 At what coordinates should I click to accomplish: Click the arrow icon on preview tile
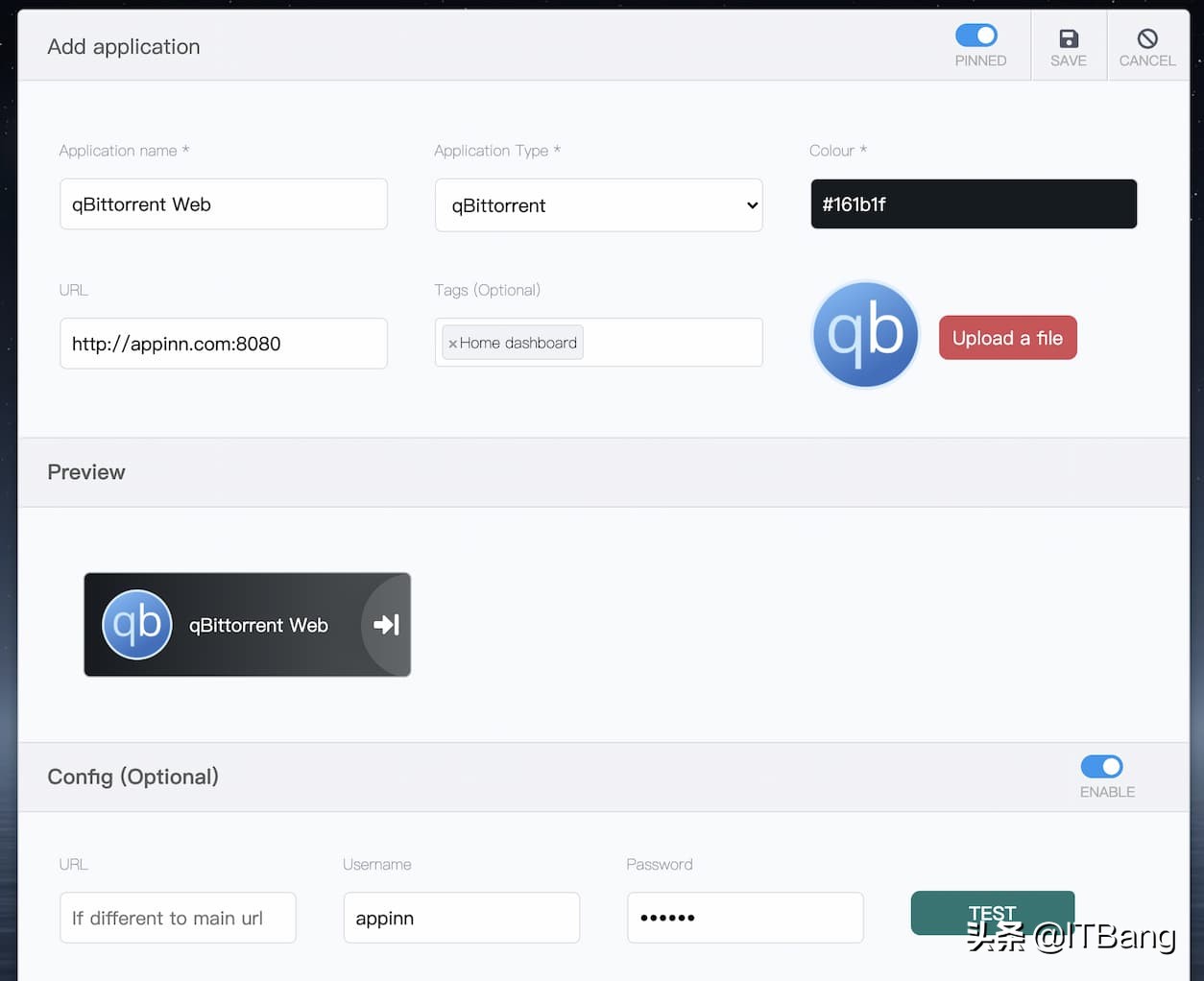click(x=386, y=625)
